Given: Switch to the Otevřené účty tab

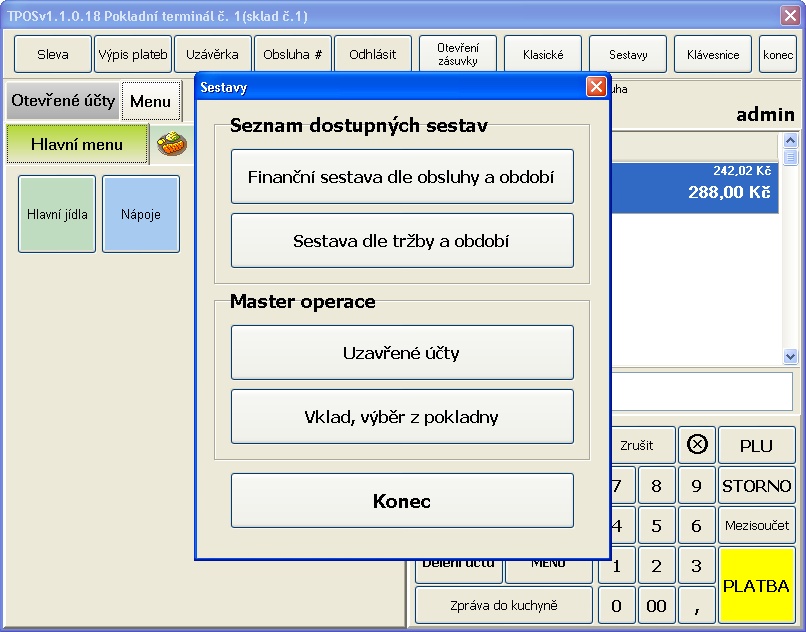Looking at the screenshot, I should point(62,101).
